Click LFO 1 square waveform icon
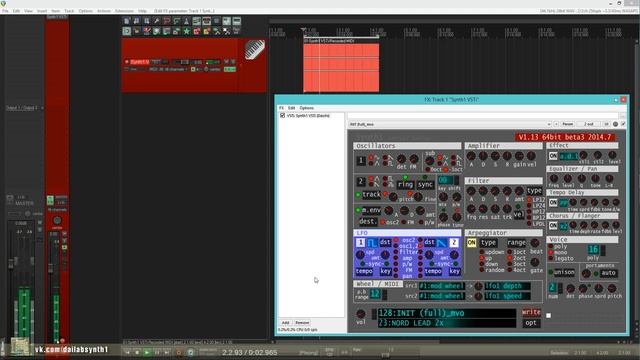The width and height of the screenshot is (640, 360). click(372, 243)
